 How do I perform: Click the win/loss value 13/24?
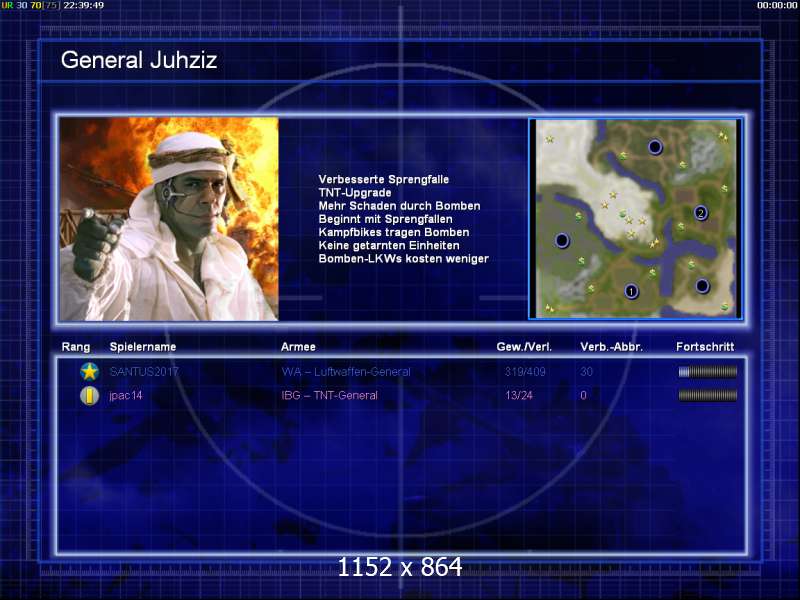pos(519,395)
